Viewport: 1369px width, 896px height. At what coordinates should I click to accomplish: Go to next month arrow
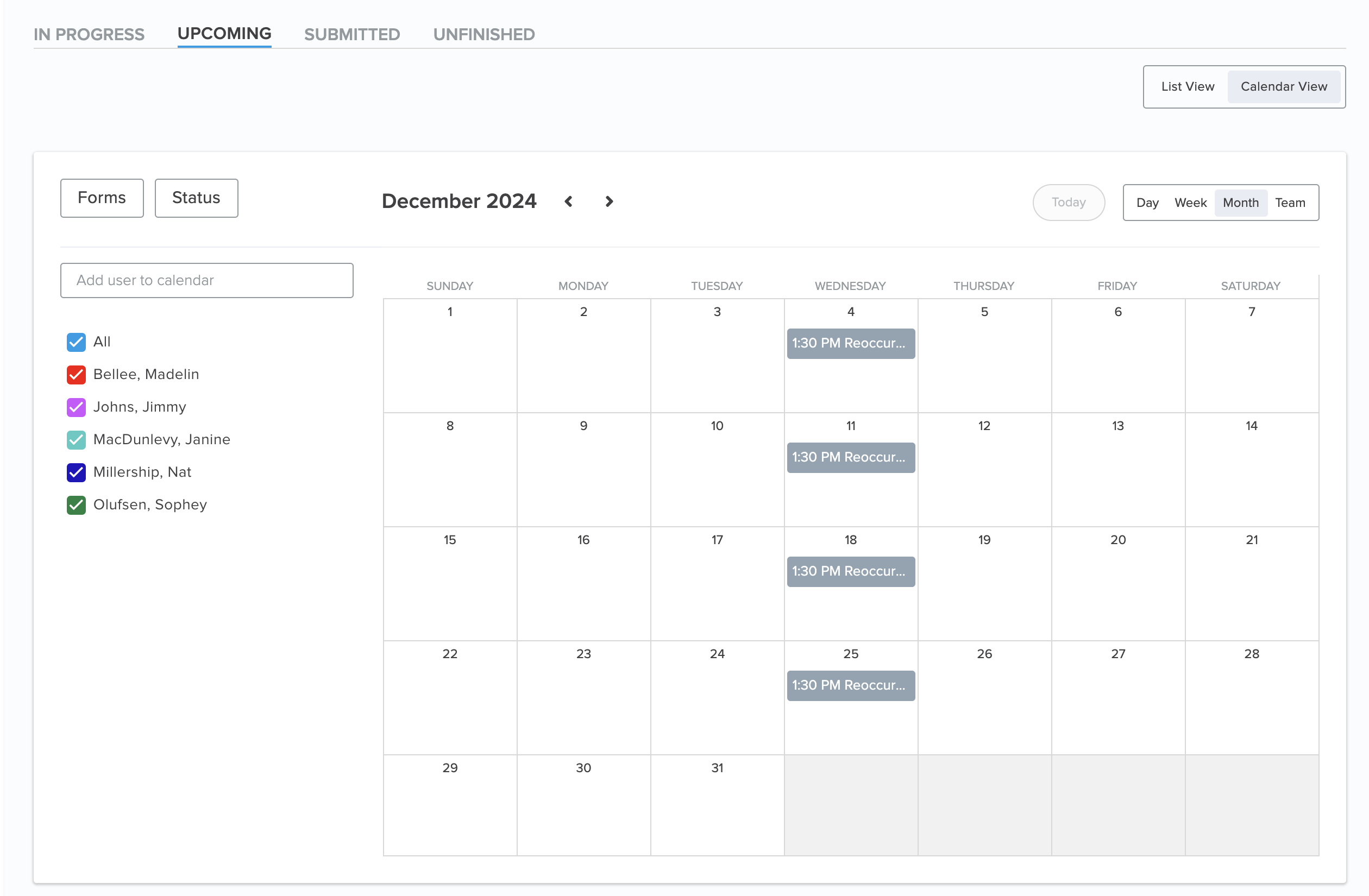(x=609, y=201)
